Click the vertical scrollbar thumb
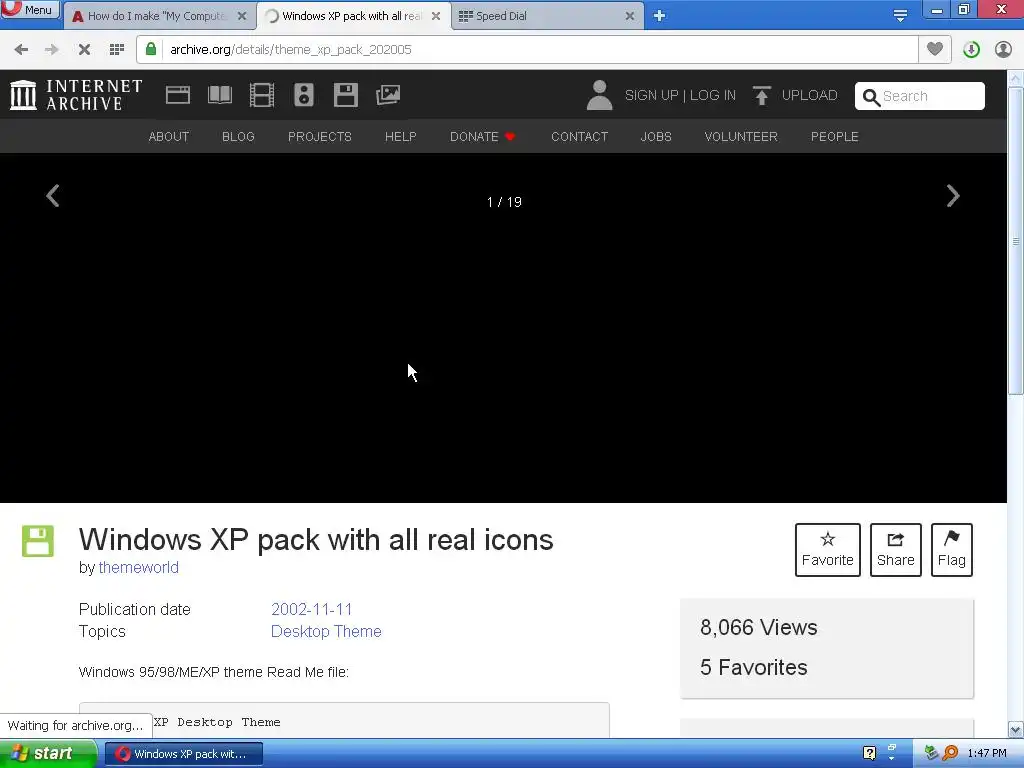1024x768 pixels. (1016, 240)
